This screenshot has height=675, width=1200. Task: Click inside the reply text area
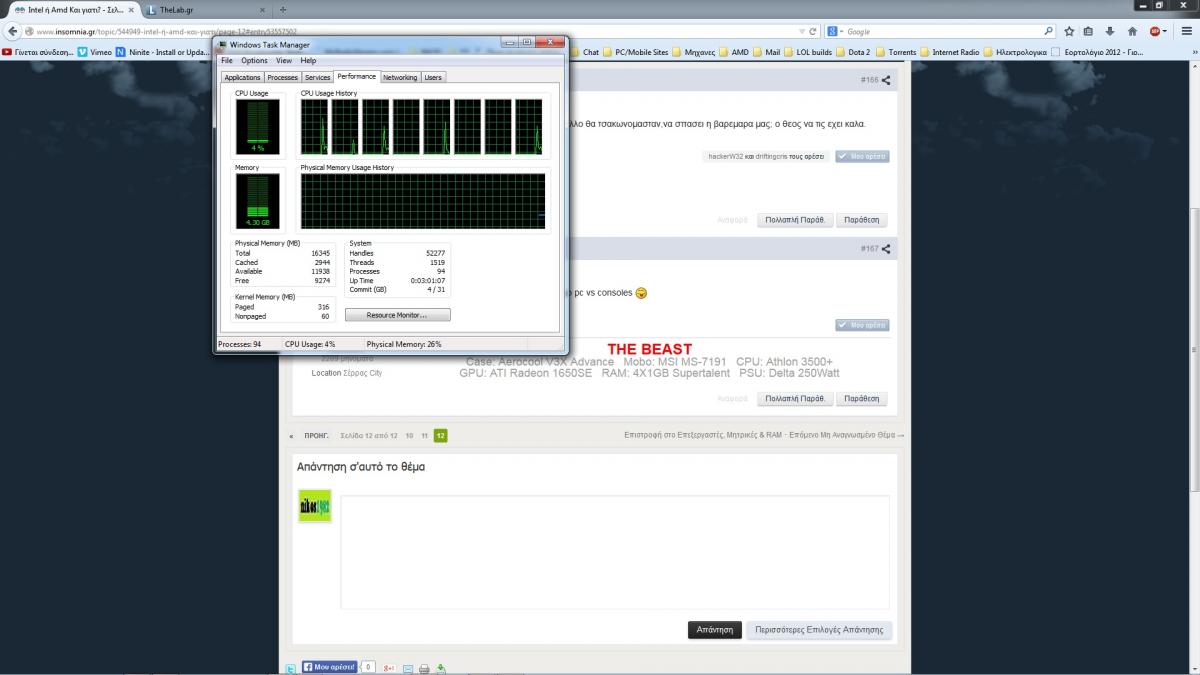pyautogui.click(x=614, y=551)
